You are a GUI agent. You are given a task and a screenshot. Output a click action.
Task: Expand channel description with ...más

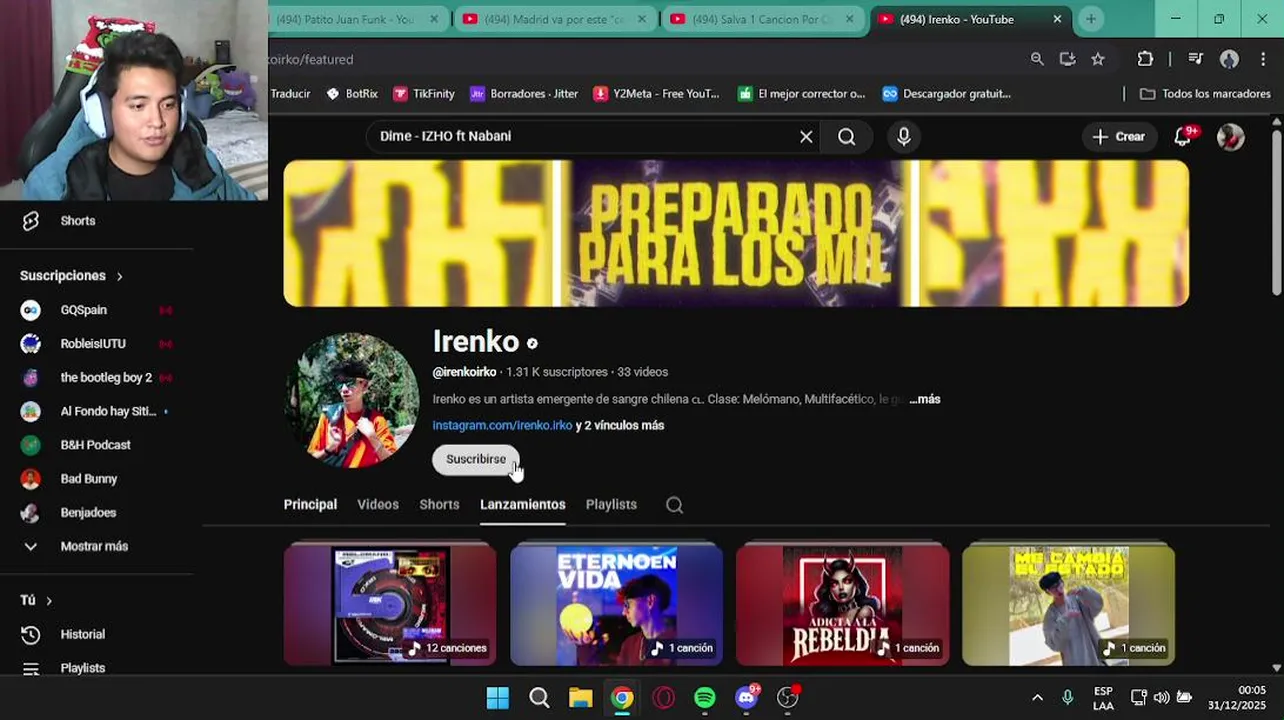925,399
